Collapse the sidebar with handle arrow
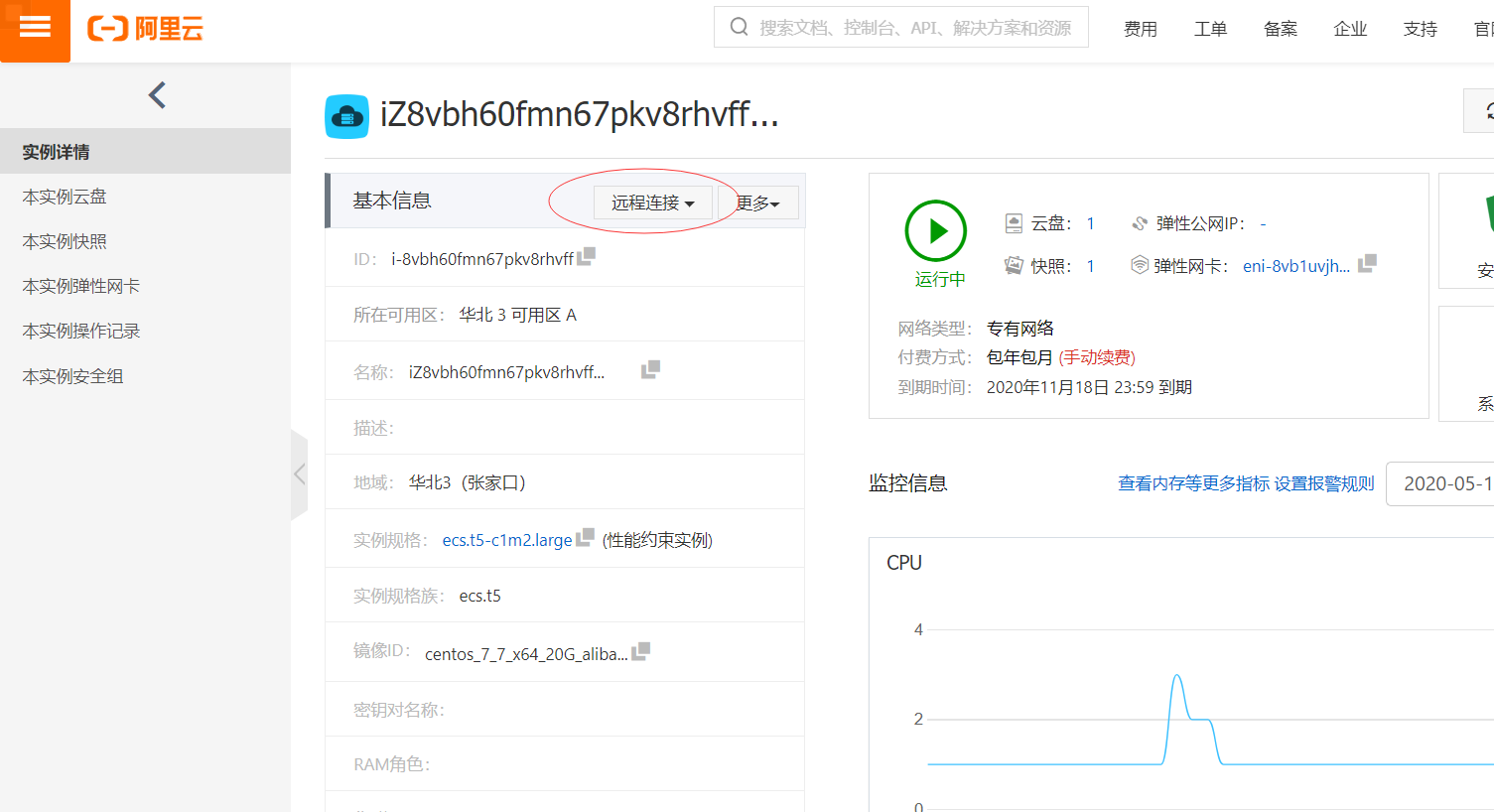The height and width of the screenshot is (812, 1494). click(299, 474)
